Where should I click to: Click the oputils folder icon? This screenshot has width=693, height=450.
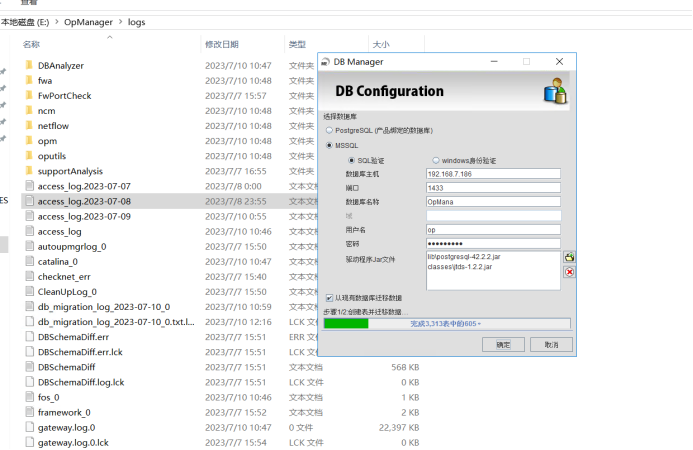pyautogui.click(x=29, y=156)
